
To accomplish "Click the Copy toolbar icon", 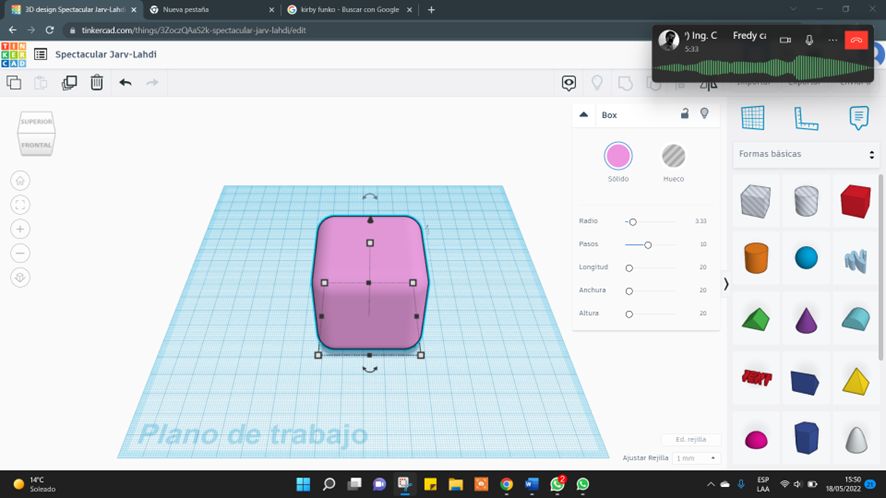I will [14, 83].
